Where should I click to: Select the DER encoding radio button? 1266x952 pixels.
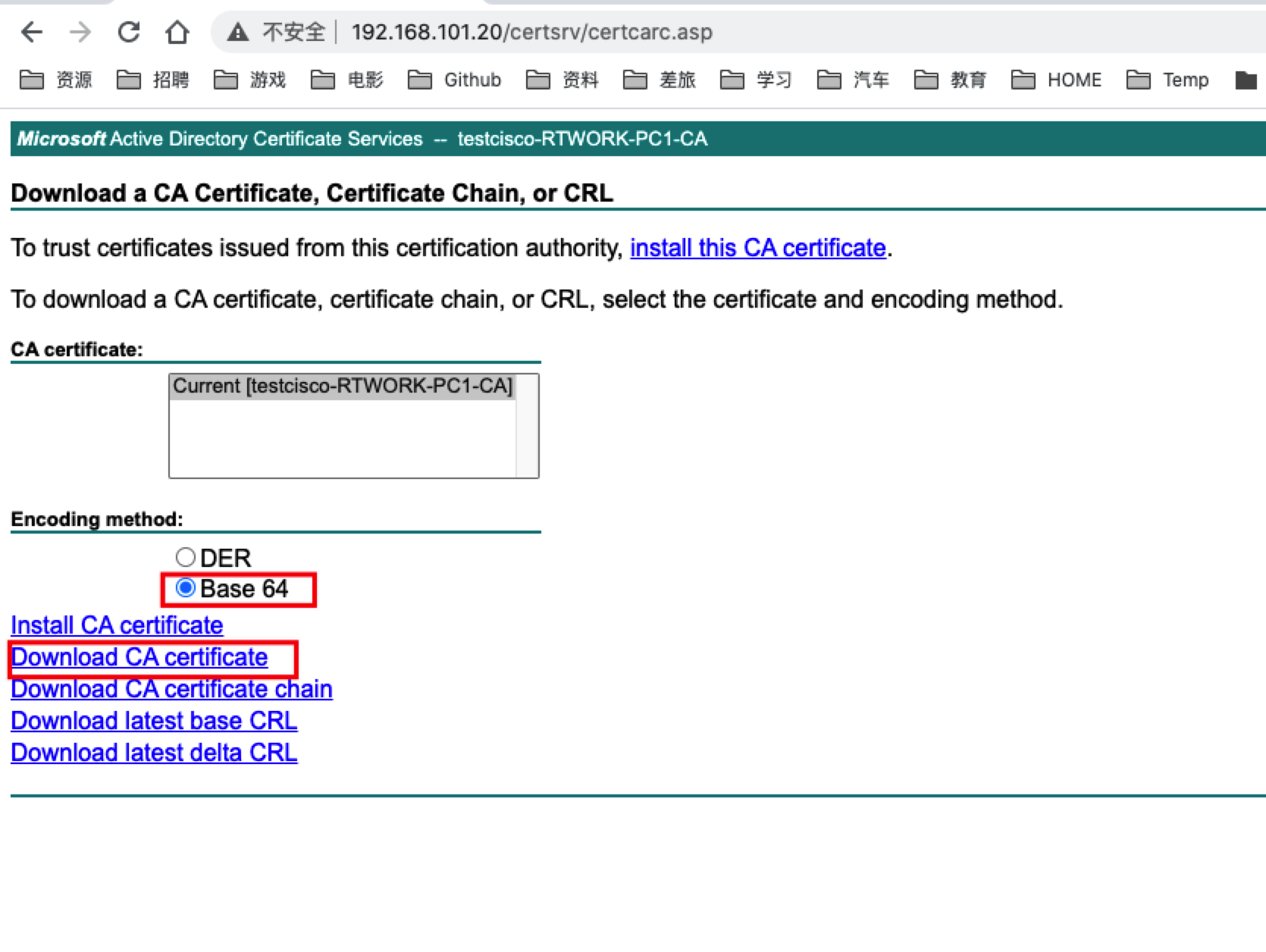pyautogui.click(x=185, y=558)
